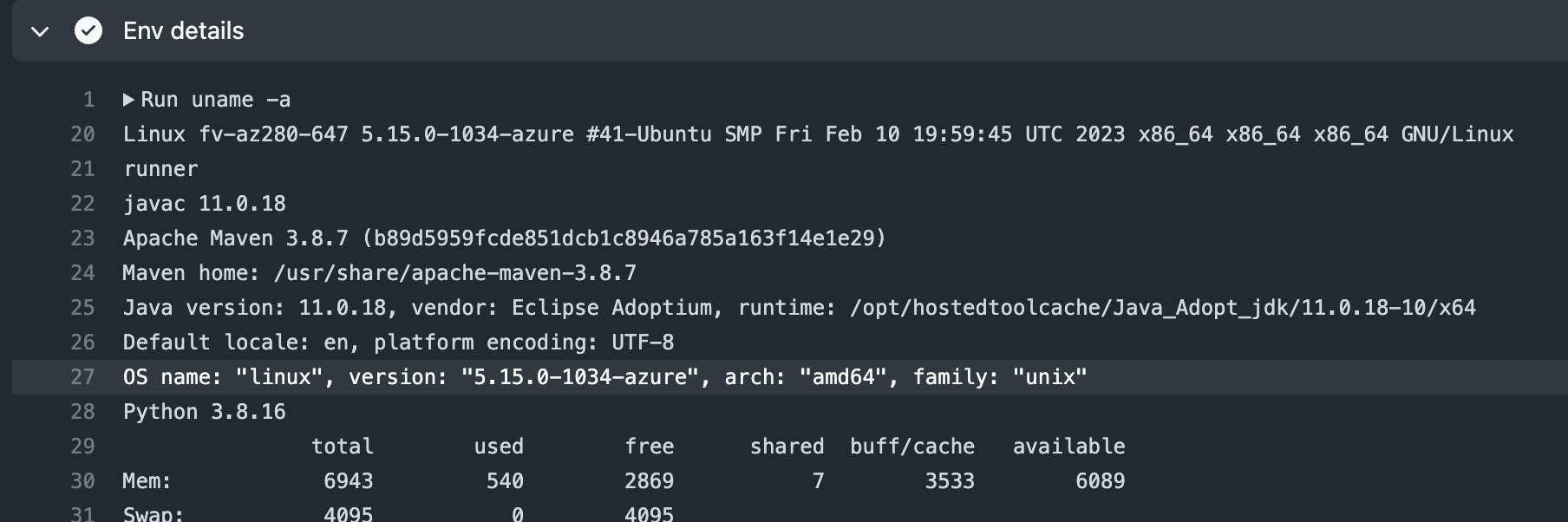Screen dimensions: 1568x522
Task: Click line number 28 beside Python version
Action: [83, 412]
